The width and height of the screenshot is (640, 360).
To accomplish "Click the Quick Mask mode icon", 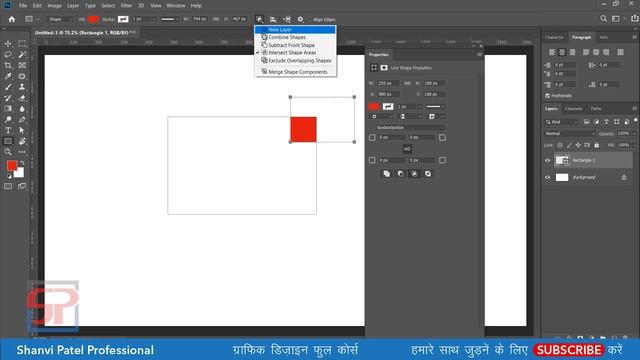I will (x=8, y=186).
